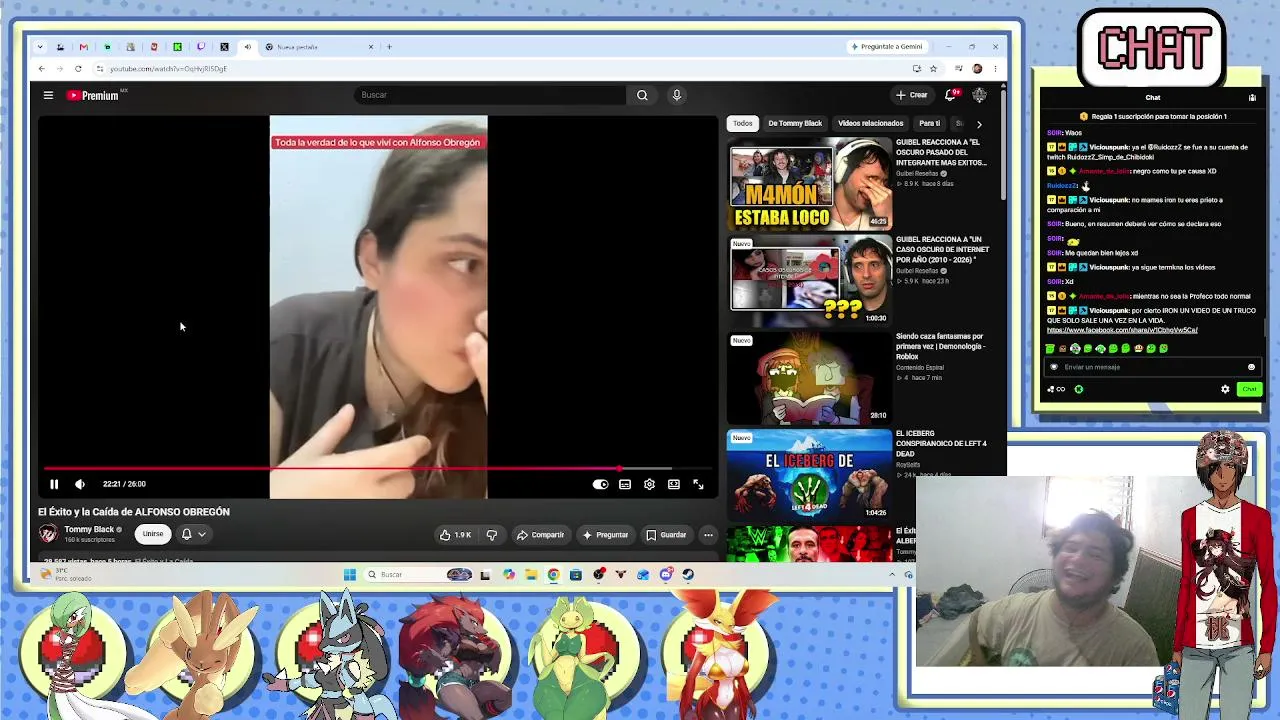Screen dimensions: 1280x720
Task: Click the Preguntar button
Action: click(x=605, y=535)
